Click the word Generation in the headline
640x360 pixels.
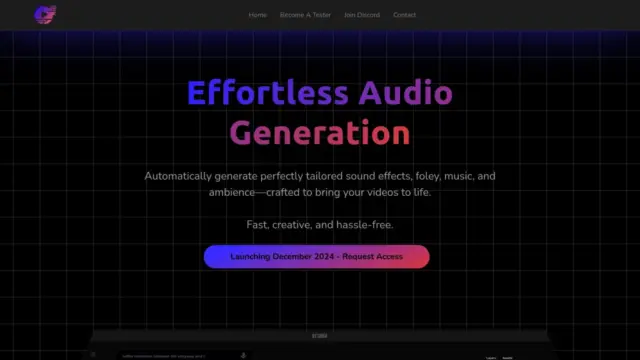tap(320, 133)
